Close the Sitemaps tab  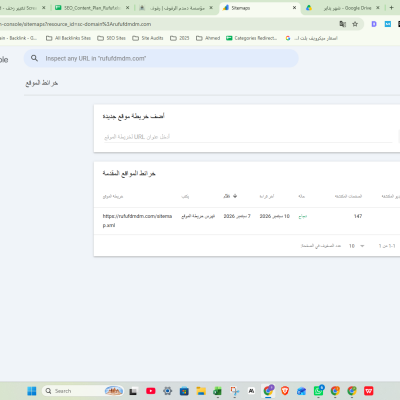click(294, 8)
